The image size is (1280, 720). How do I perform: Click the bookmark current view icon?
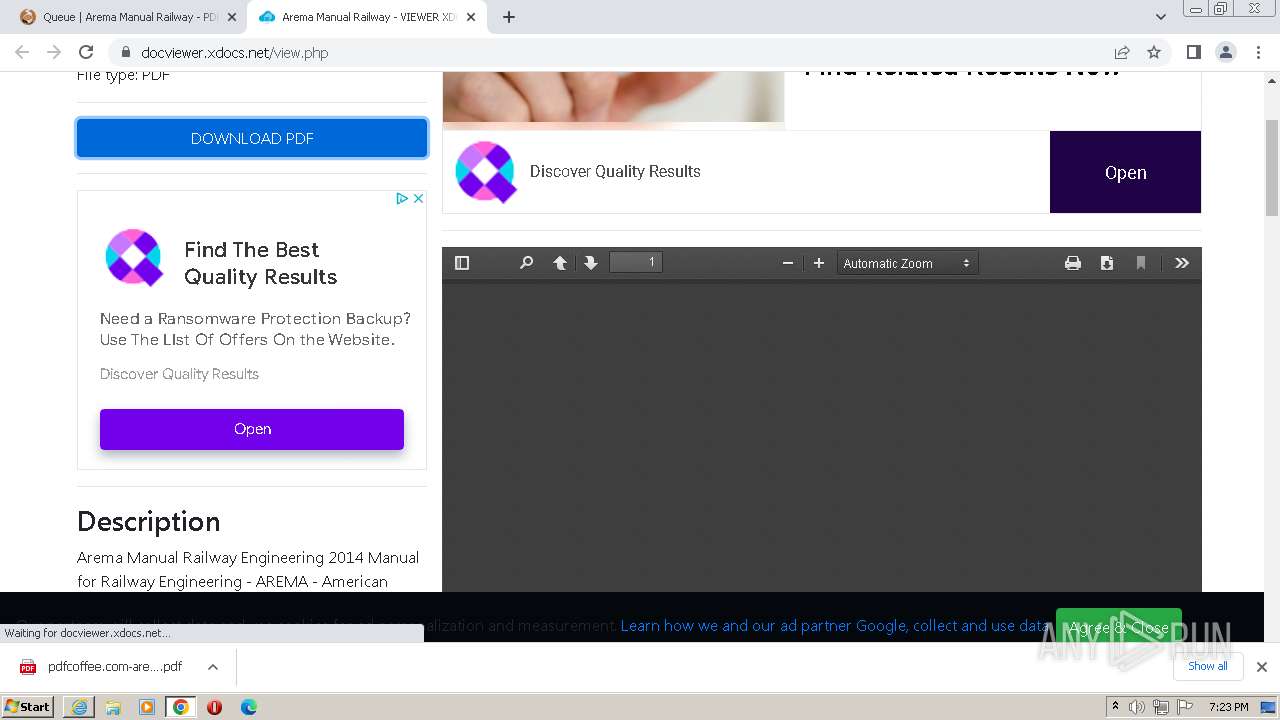coord(1141,263)
